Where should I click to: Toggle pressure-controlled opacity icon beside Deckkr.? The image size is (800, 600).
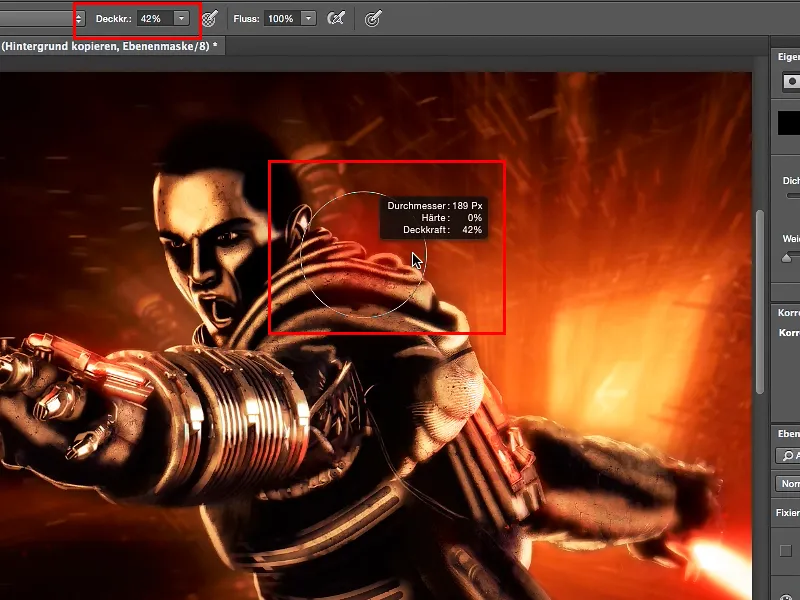click(x=209, y=18)
